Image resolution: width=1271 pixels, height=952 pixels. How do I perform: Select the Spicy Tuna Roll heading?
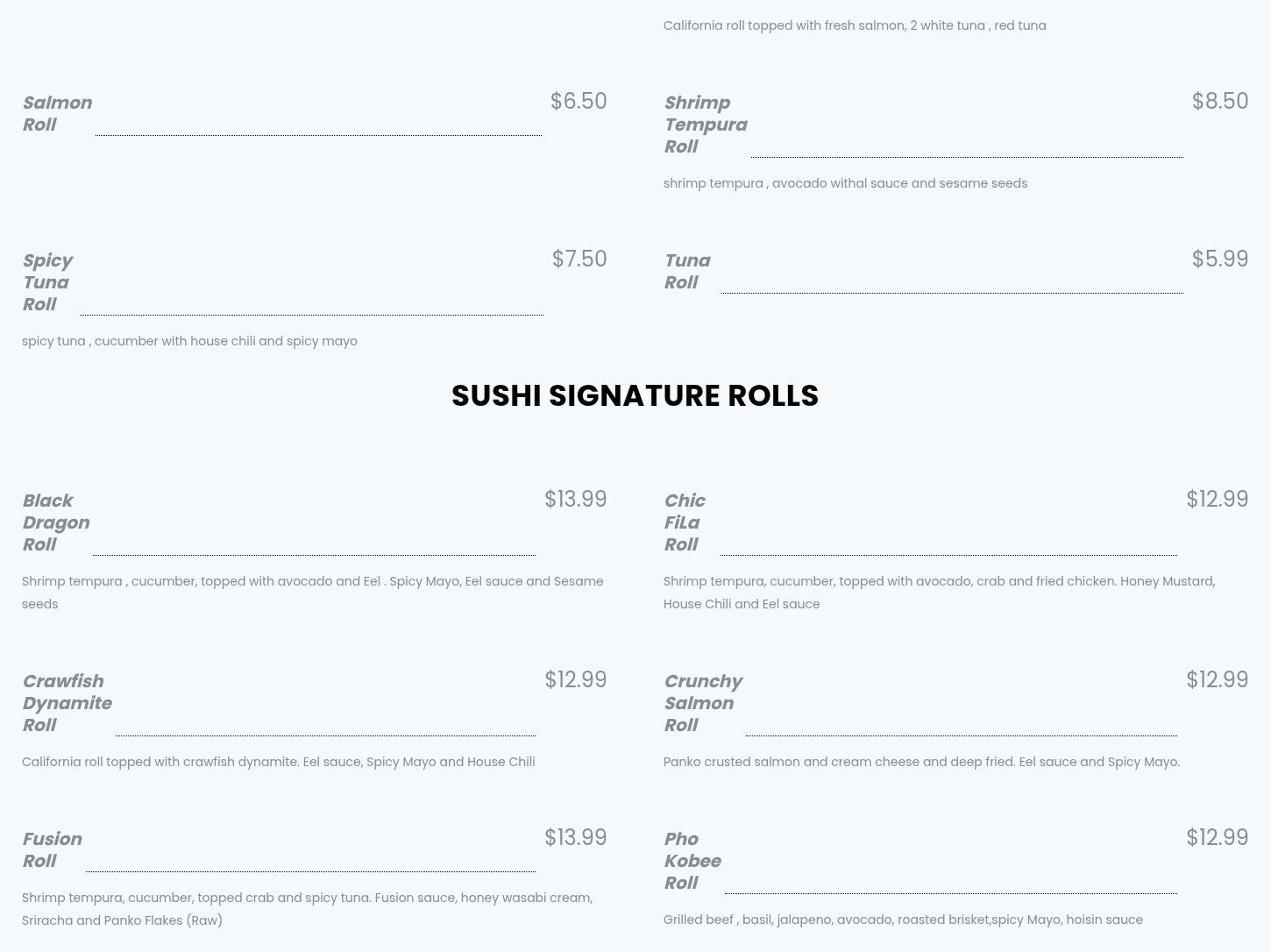click(47, 282)
